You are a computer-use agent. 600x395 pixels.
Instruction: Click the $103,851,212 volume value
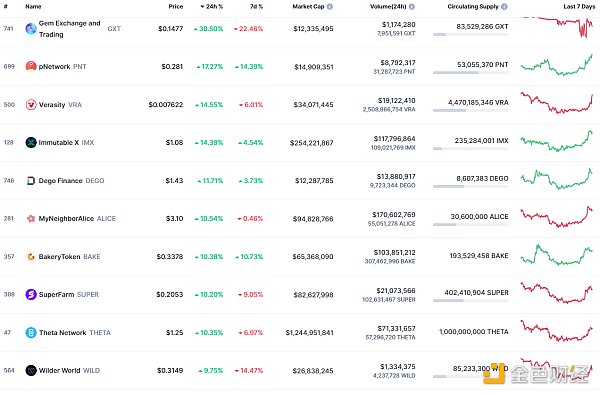[394, 253]
